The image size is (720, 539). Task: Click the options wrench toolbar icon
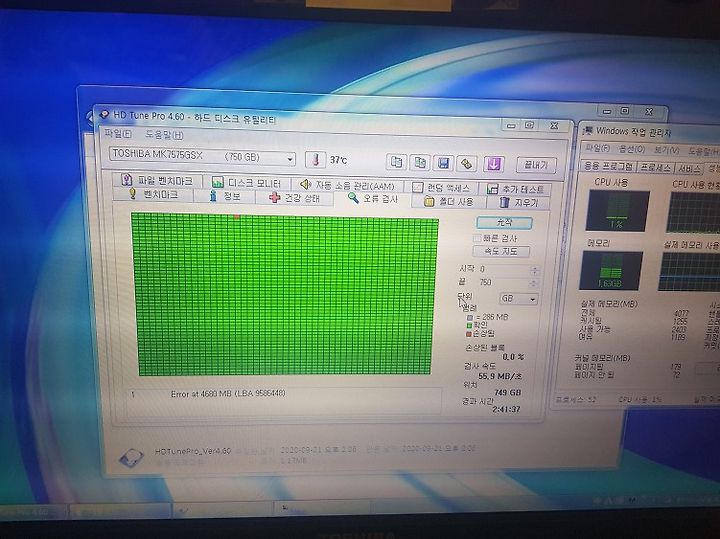pyautogui.click(x=467, y=163)
